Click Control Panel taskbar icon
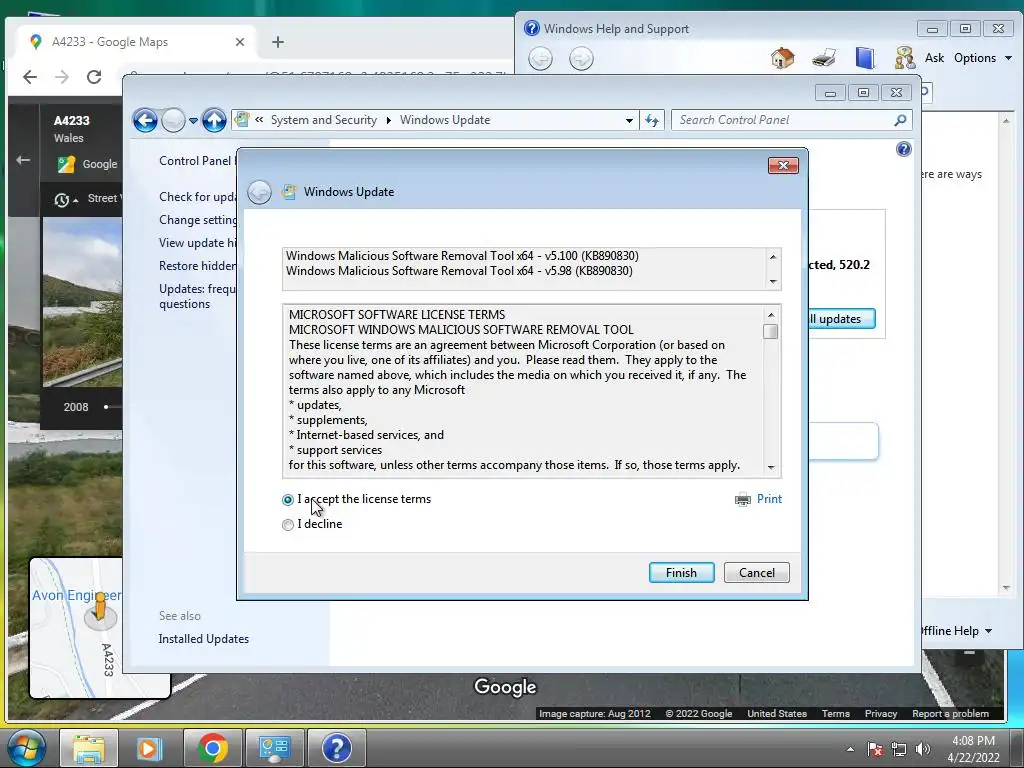1024x768 pixels. pos(274,748)
